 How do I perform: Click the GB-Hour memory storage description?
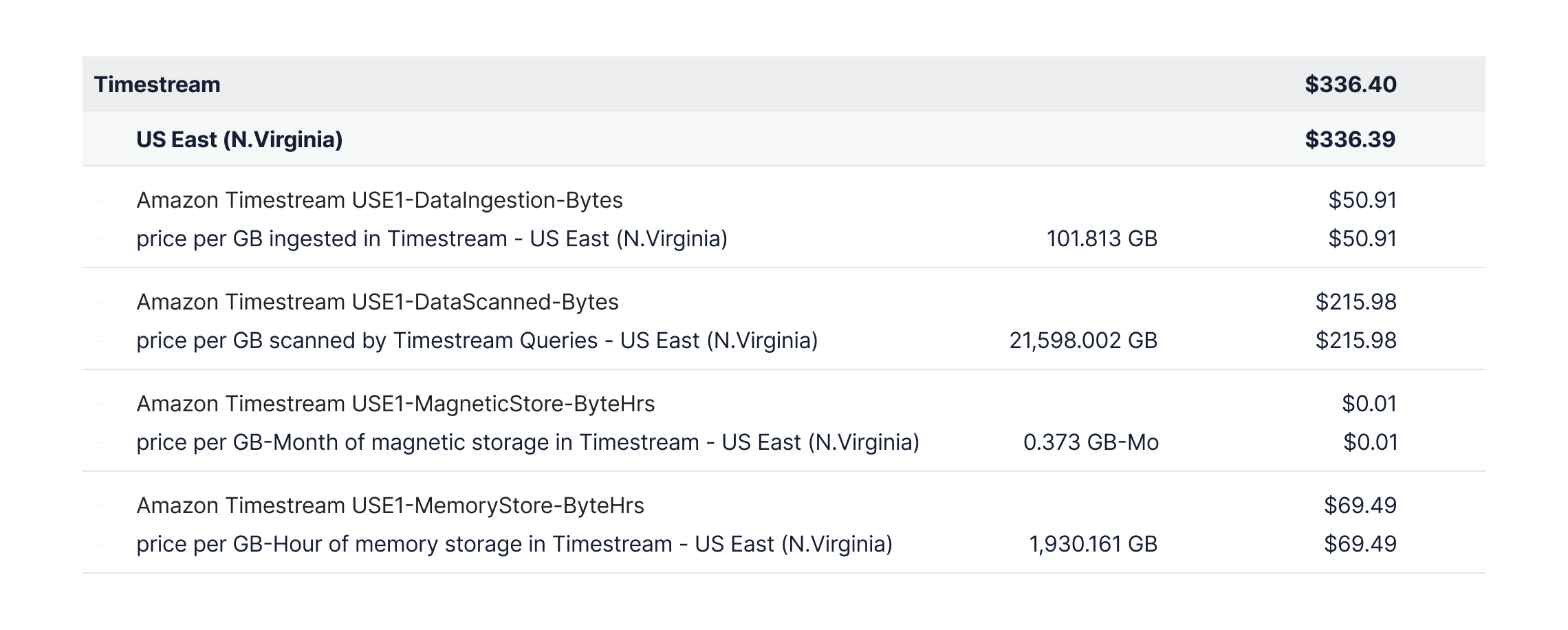514,544
